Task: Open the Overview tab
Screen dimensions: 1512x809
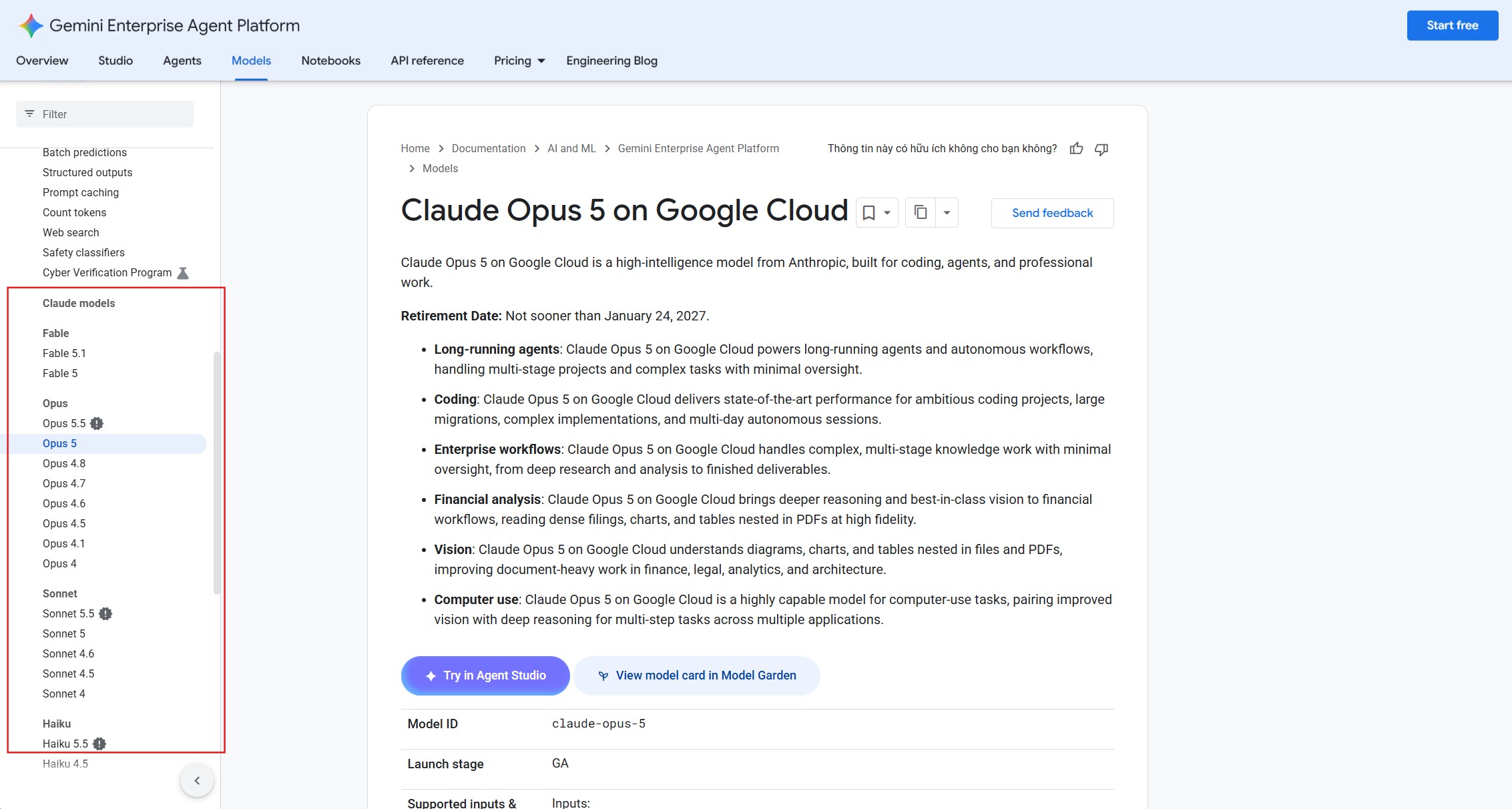Action: coord(42,61)
